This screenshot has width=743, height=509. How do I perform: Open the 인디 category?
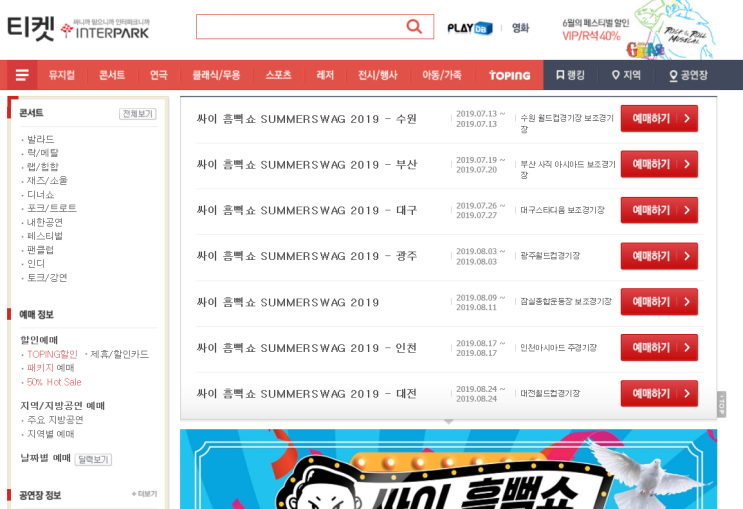point(36,264)
